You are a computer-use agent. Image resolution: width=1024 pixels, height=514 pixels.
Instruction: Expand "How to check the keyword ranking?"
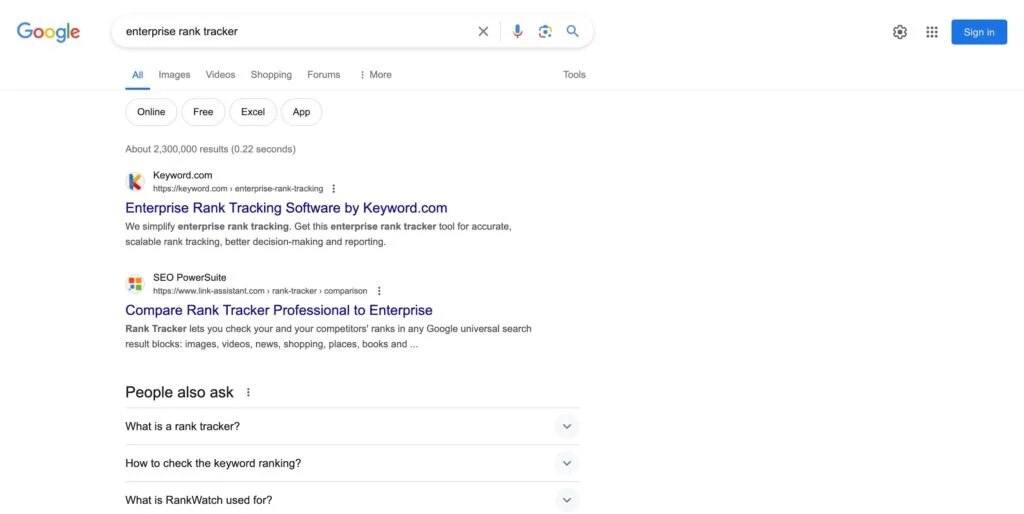566,464
